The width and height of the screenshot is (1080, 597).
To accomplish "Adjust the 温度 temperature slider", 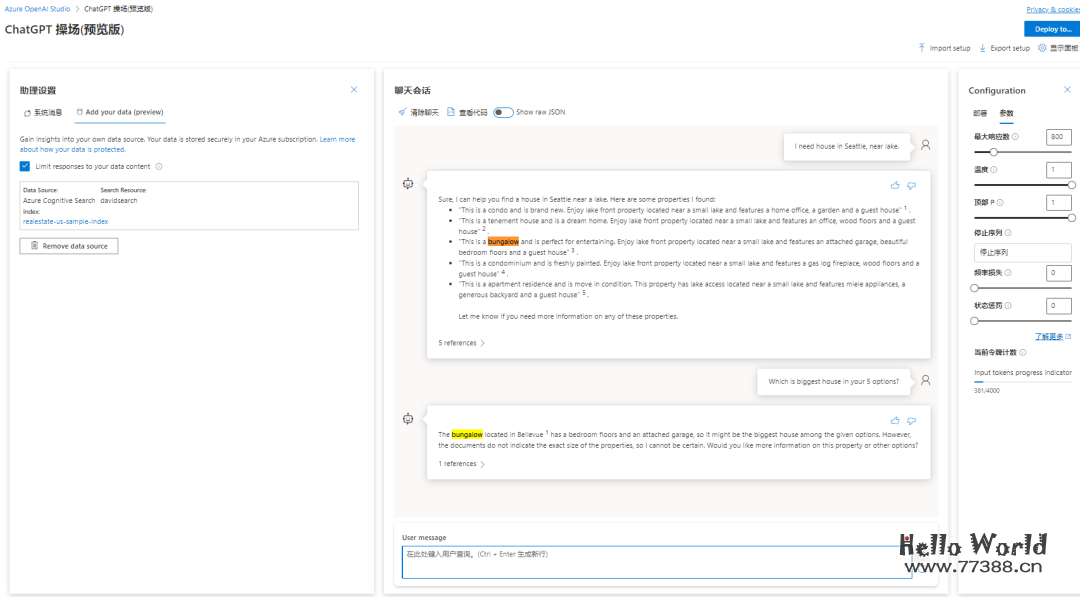I will point(1071,185).
